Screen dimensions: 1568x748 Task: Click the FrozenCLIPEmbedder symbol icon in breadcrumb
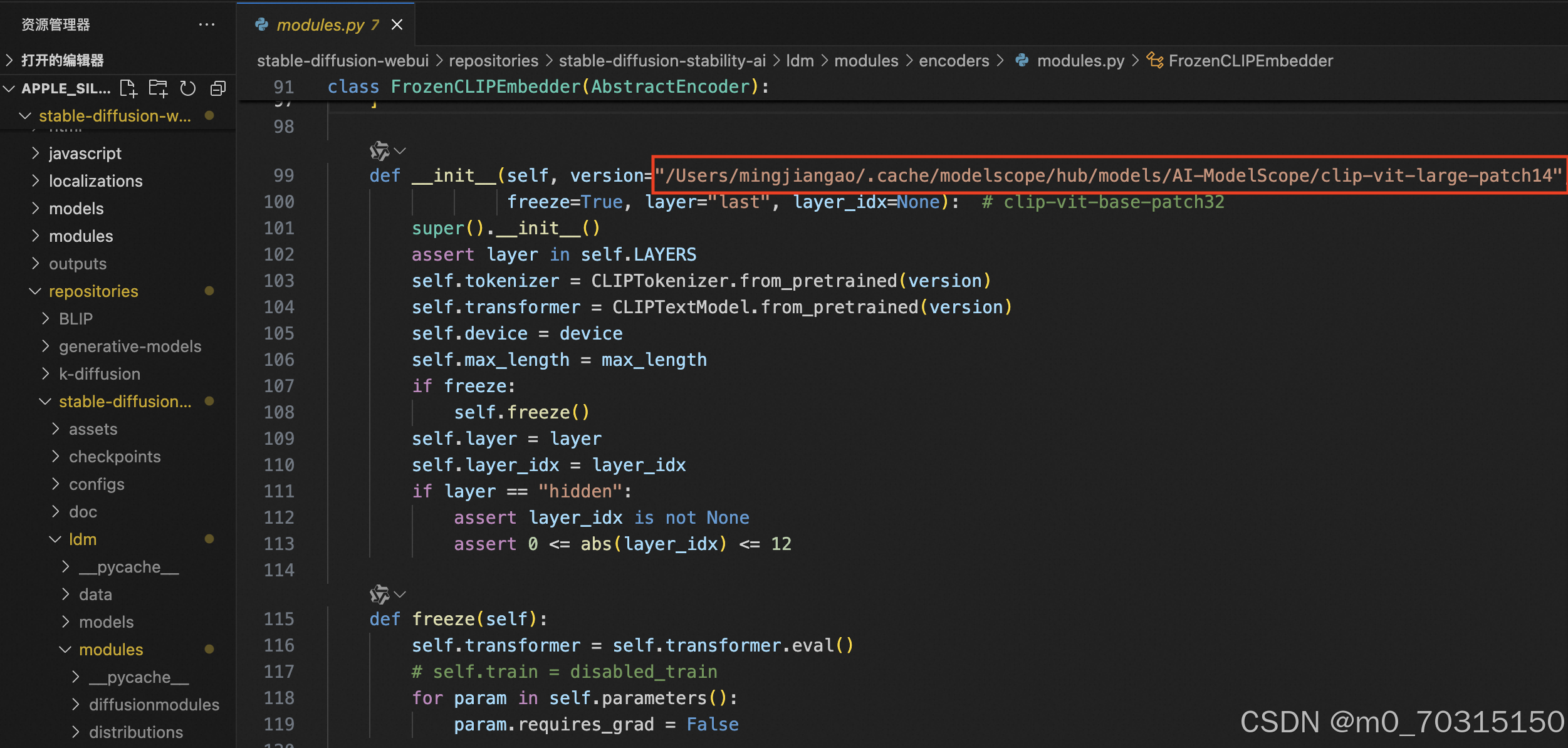[x=1155, y=60]
